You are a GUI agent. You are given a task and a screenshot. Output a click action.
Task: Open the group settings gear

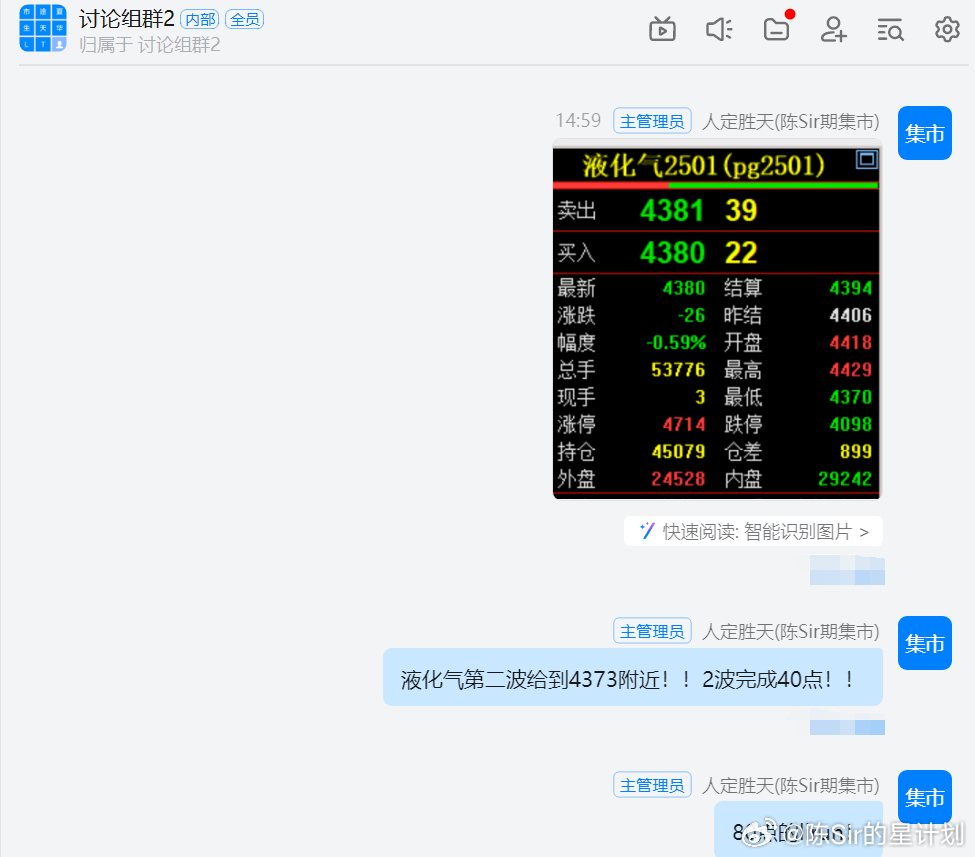(x=946, y=29)
